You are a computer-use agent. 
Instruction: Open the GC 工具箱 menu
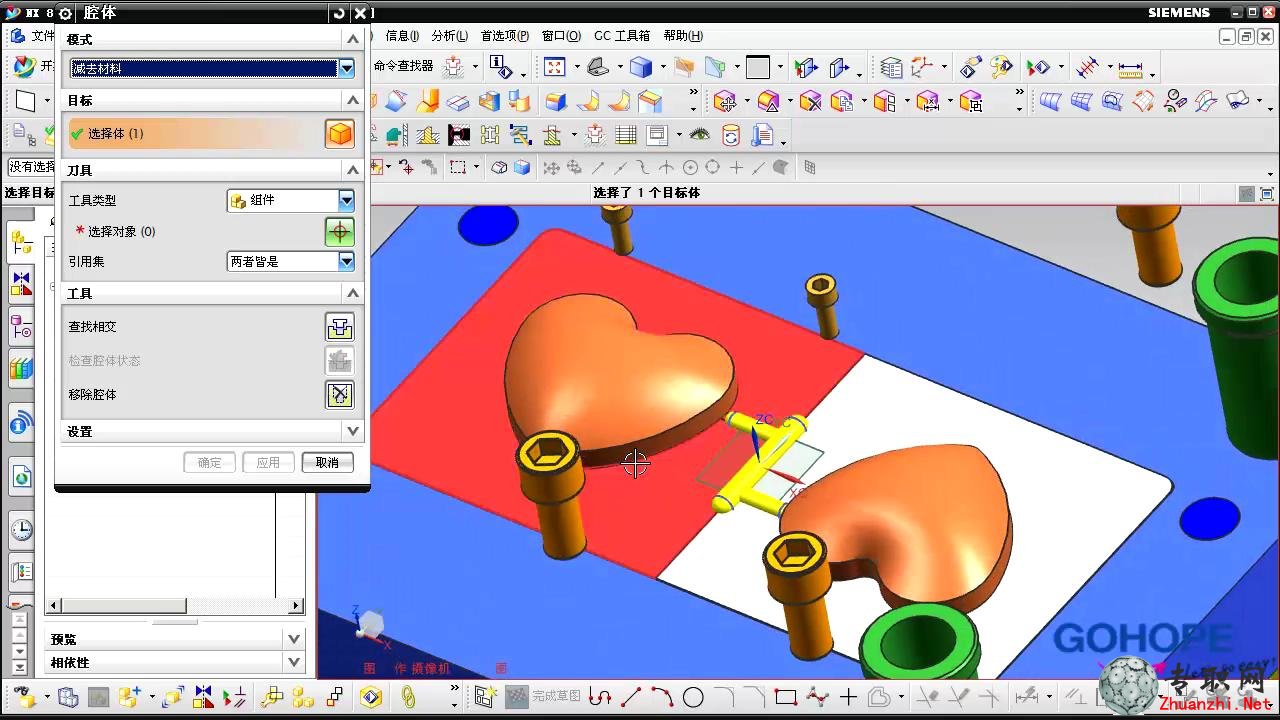[622, 35]
